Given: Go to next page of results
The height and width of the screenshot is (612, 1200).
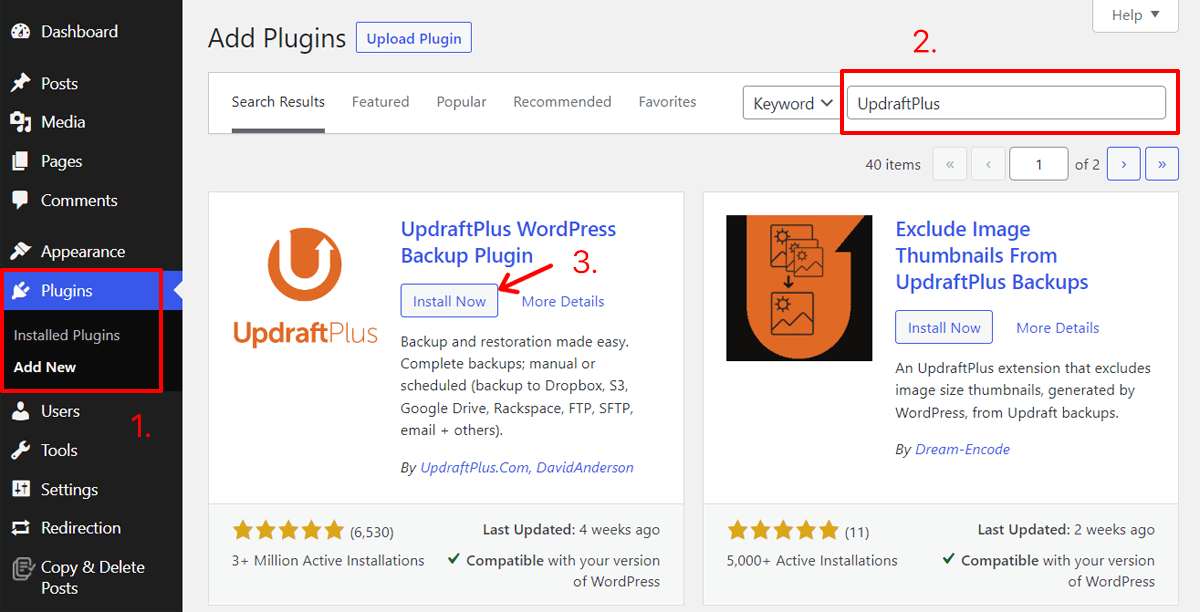Looking at the screenshot, I should click(x=1124, y=164).
